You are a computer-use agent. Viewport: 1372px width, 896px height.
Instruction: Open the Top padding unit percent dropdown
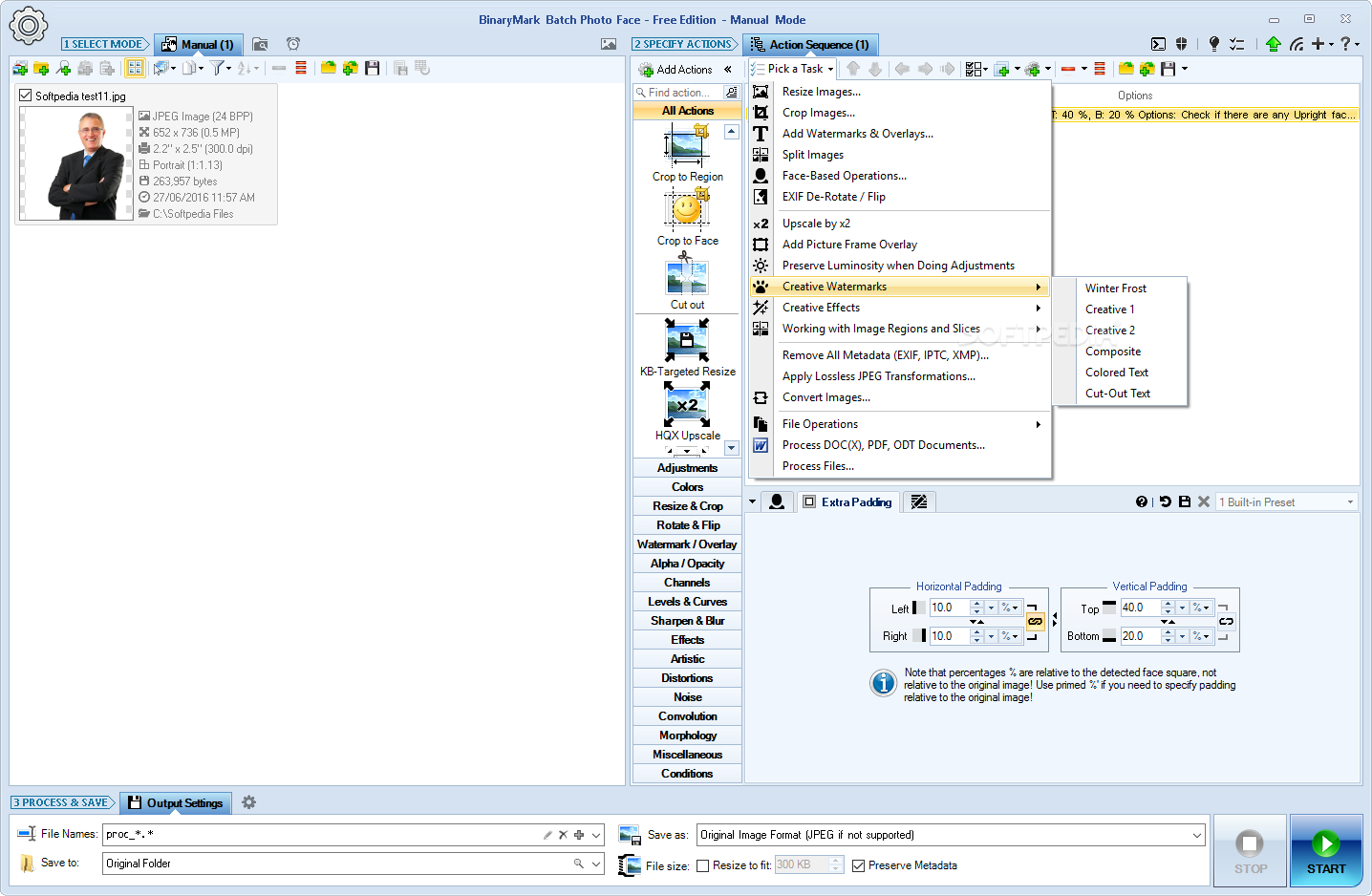tap(1201, 608)
